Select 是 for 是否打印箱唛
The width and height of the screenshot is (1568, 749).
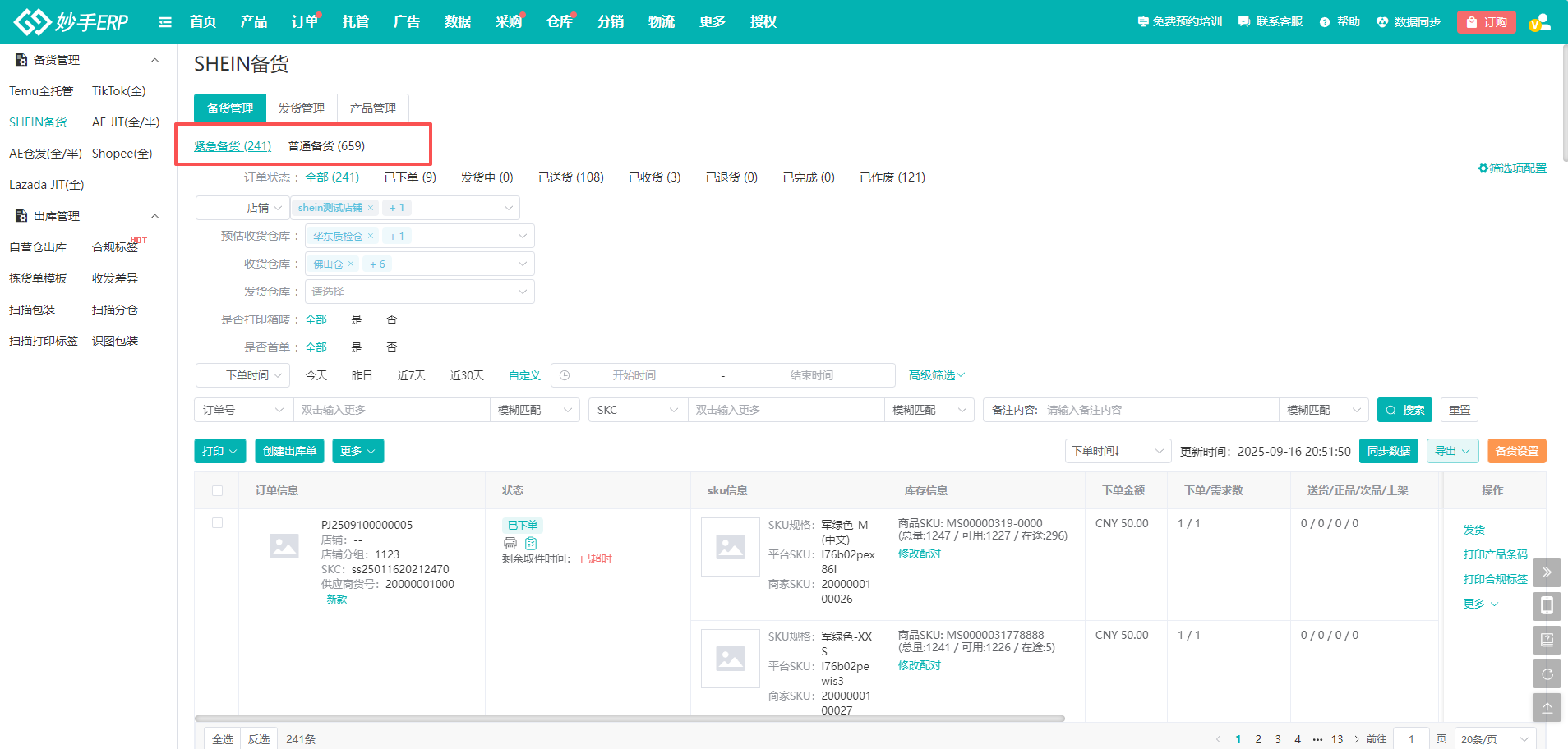357,319
